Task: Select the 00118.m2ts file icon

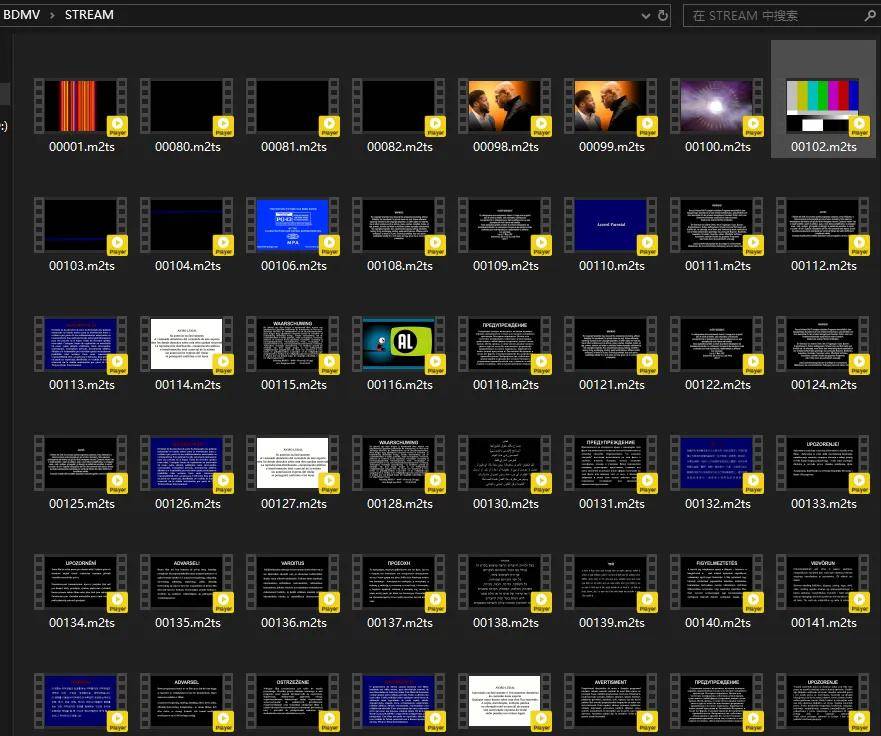Action: 505,344
